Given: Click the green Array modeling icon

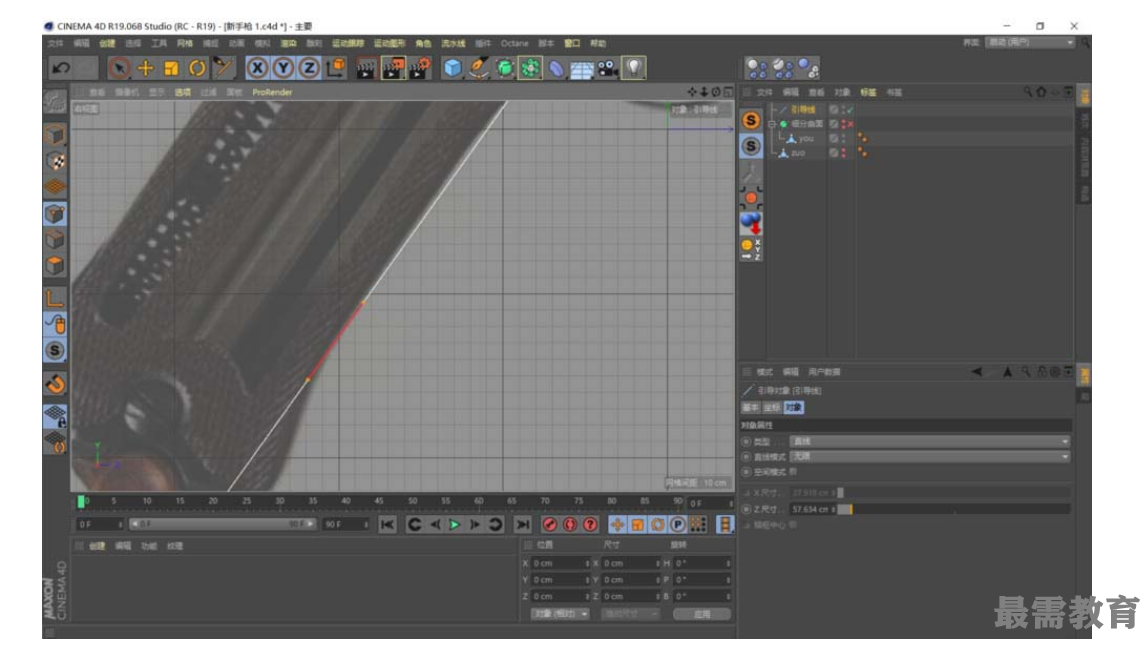Looking at the screenshot, I should 531,68.
